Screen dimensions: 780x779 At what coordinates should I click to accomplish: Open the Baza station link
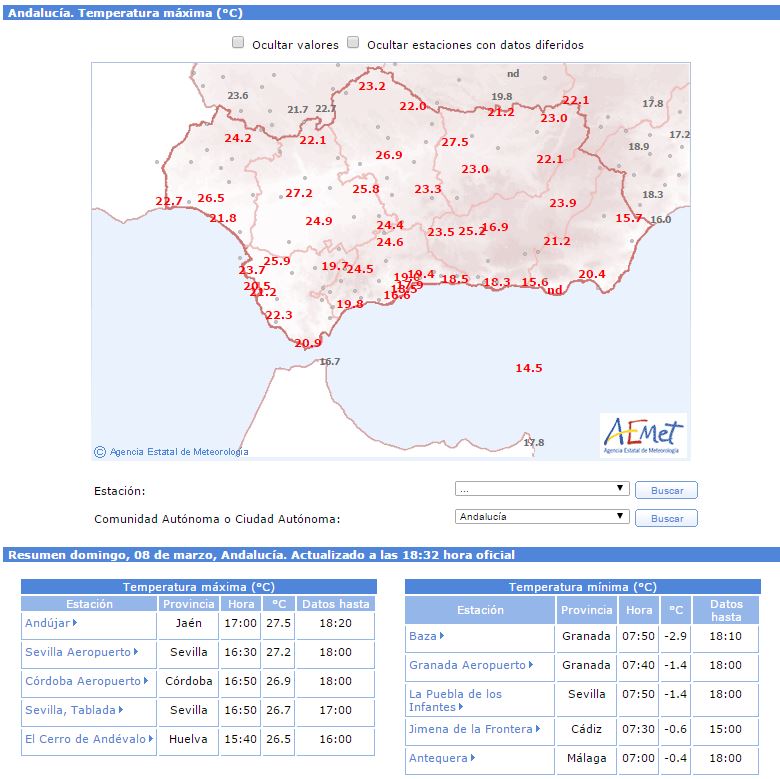click(426, 636)
